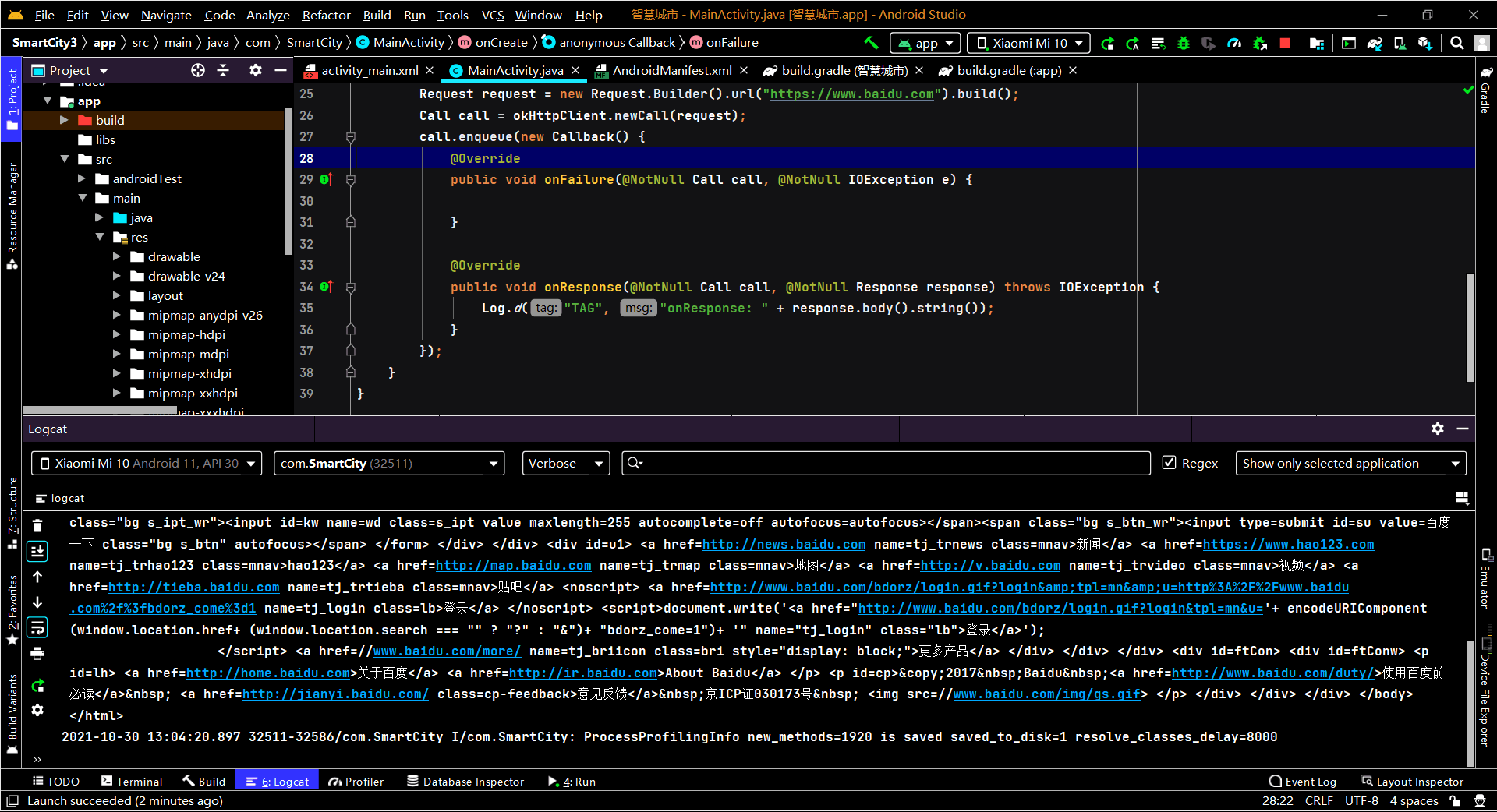Switch to the activity_main.xml tab

tap(369, 70)
